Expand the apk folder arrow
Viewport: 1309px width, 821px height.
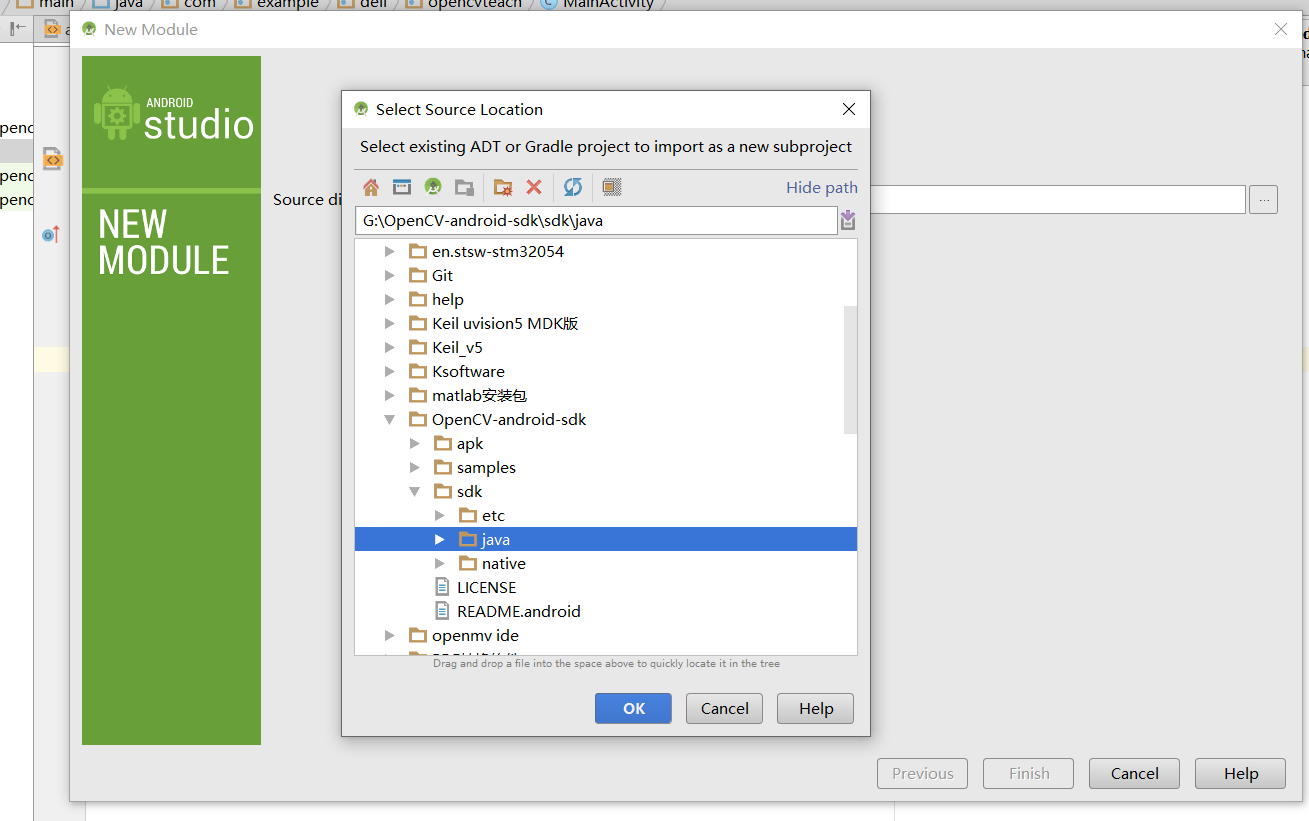coord(415,443)
